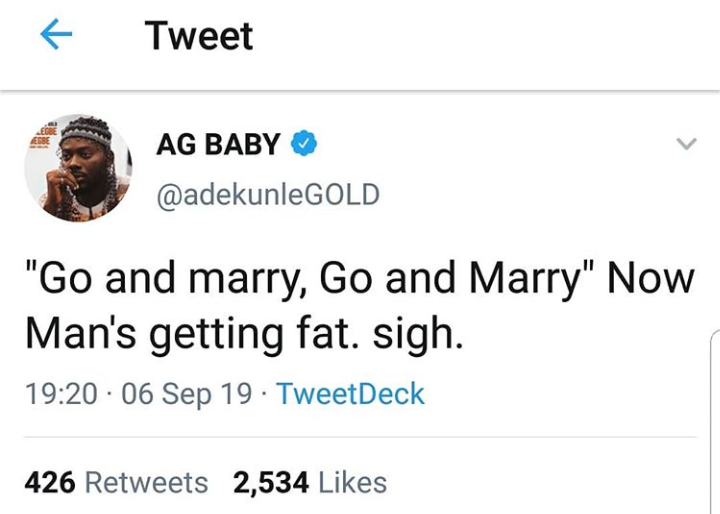Click the 426 retweet count number
Image resolution: width=720 pixels, height=514 pixels.
coord(50,482)
